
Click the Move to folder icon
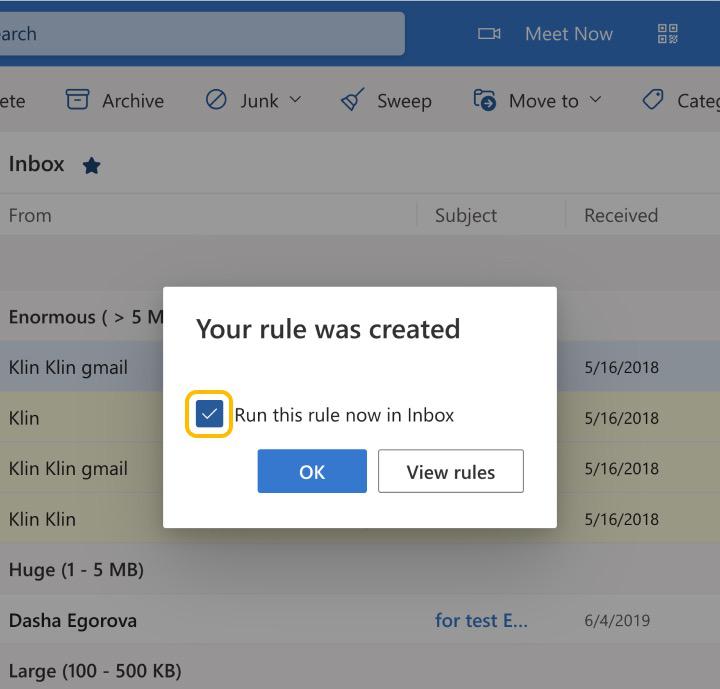pos(484,100)
